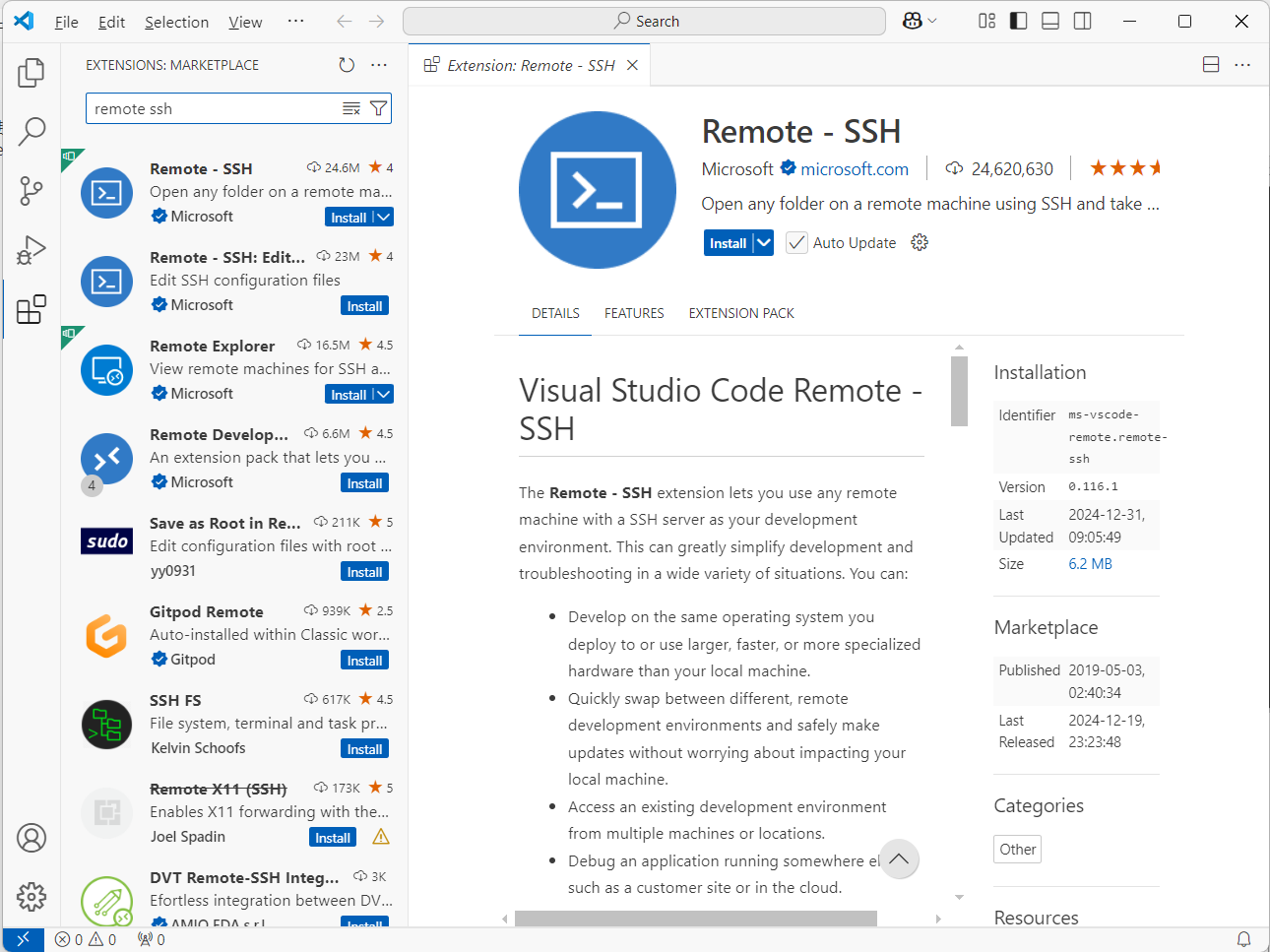
Task: Refresh the extensions marketplace list
Action: (x=347, y=65)
